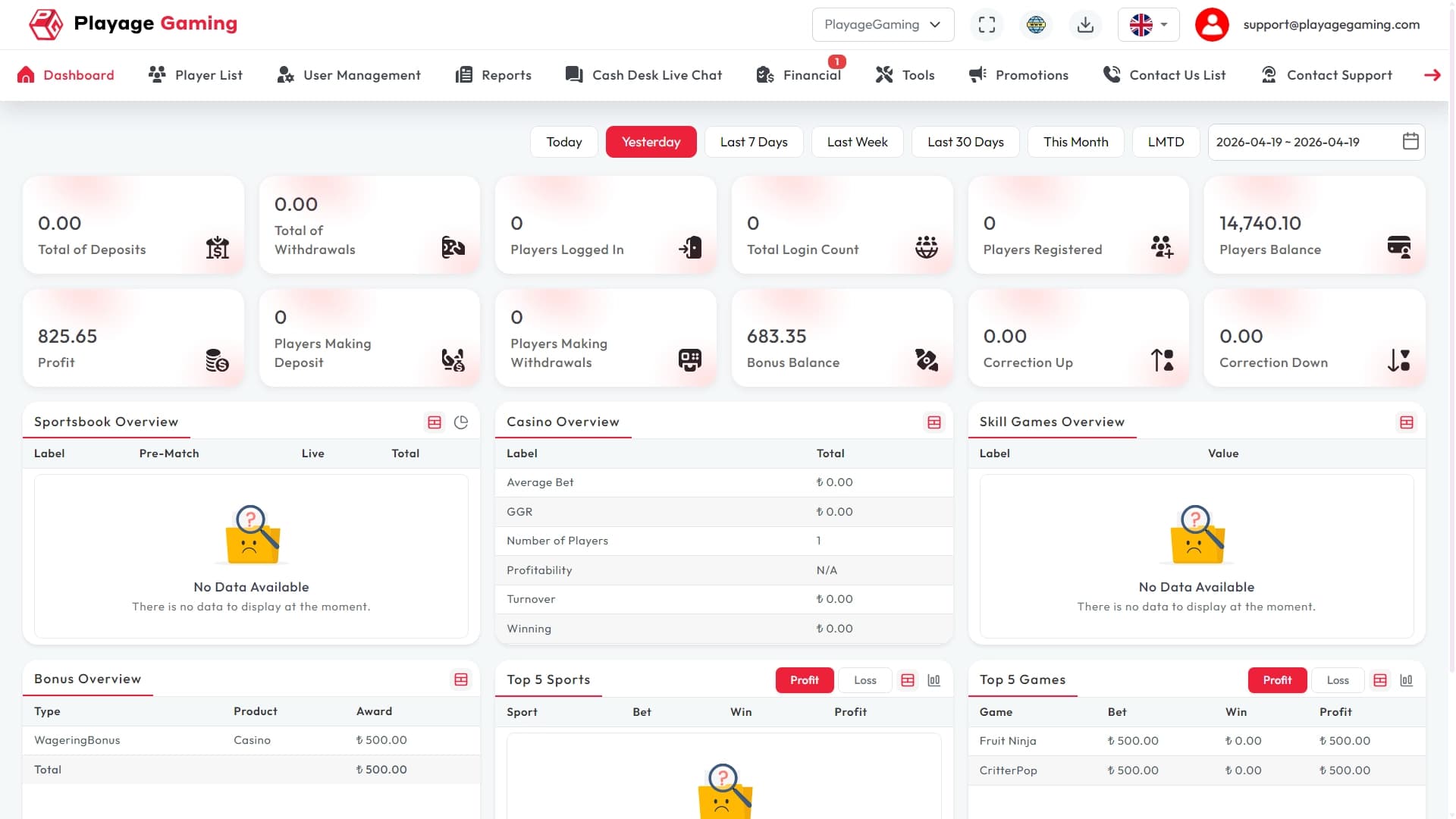Click the Total of Deposits bank icon
1456x819 pixels.
[x=218, y=247]
